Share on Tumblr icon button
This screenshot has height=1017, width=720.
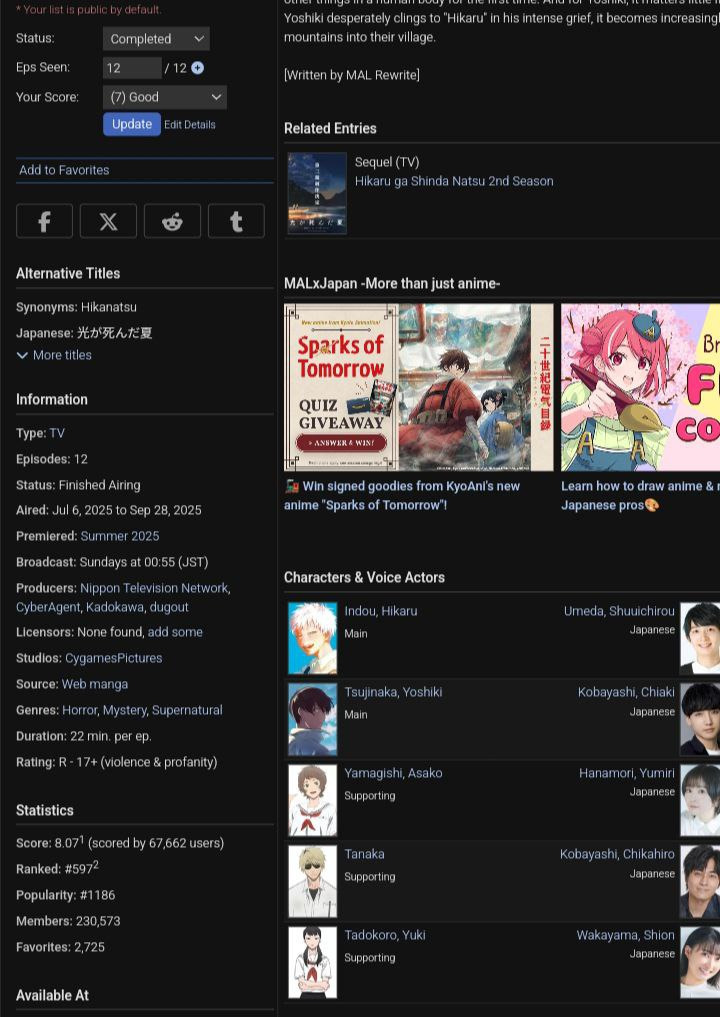tap(236, 221)
